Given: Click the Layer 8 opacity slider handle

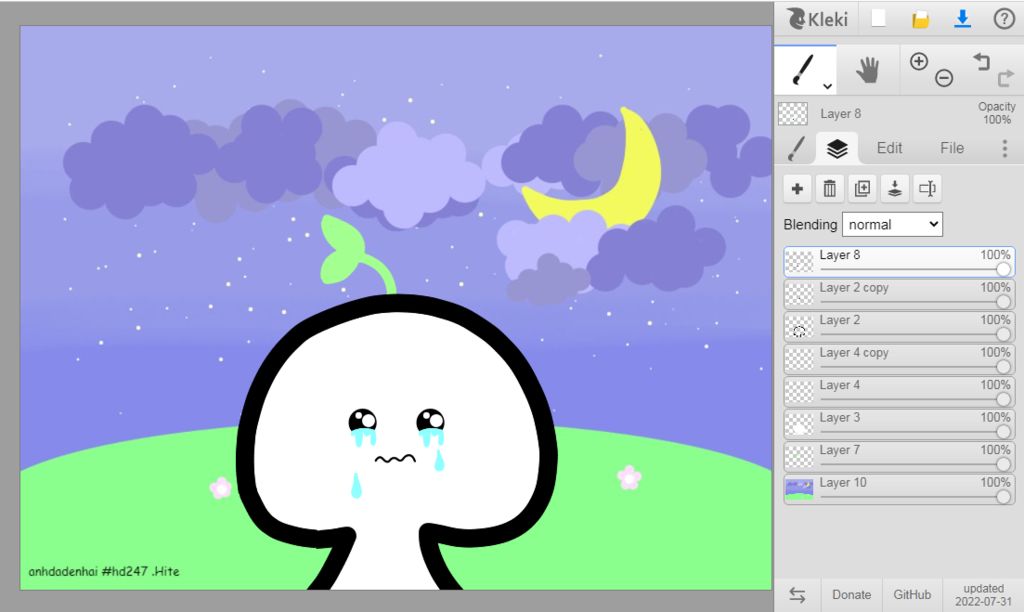Looking at the screenshot, I should pos(1003,269).
